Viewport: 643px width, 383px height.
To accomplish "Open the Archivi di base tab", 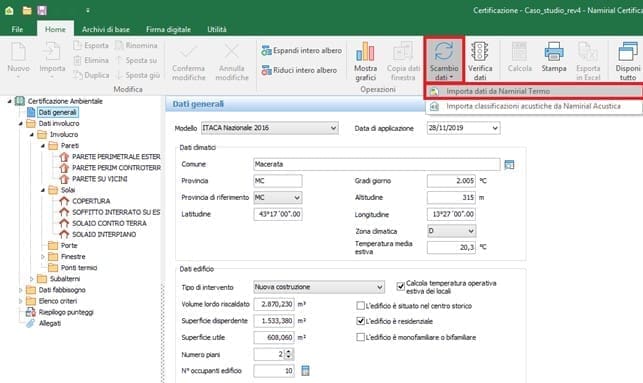I will [105, 29].
